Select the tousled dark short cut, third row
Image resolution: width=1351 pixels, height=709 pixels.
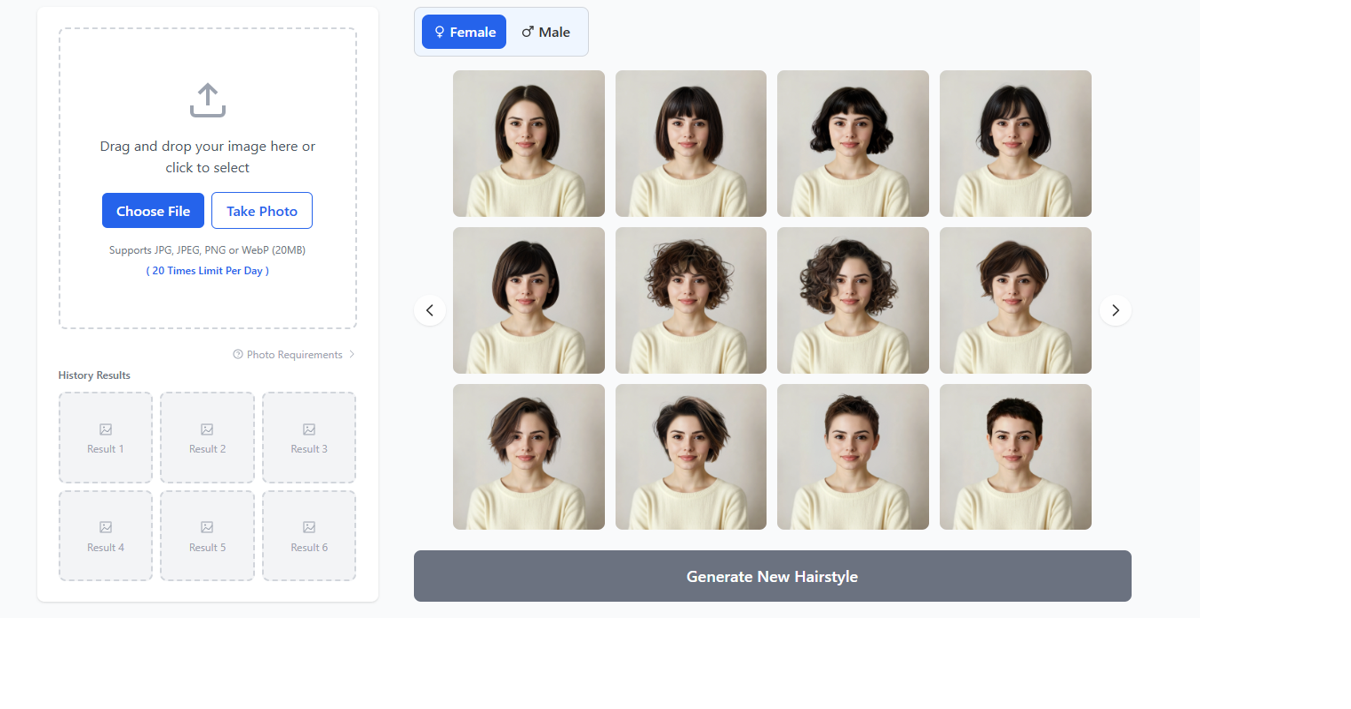691,457
